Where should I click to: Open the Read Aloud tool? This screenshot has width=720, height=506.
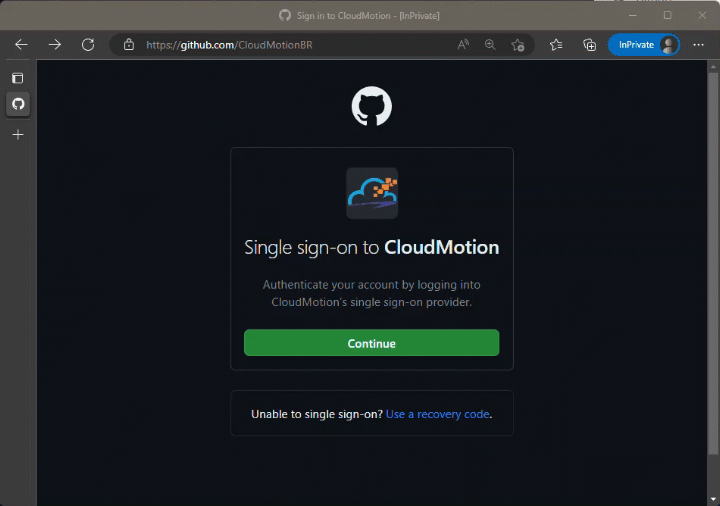tap(463, 45)
